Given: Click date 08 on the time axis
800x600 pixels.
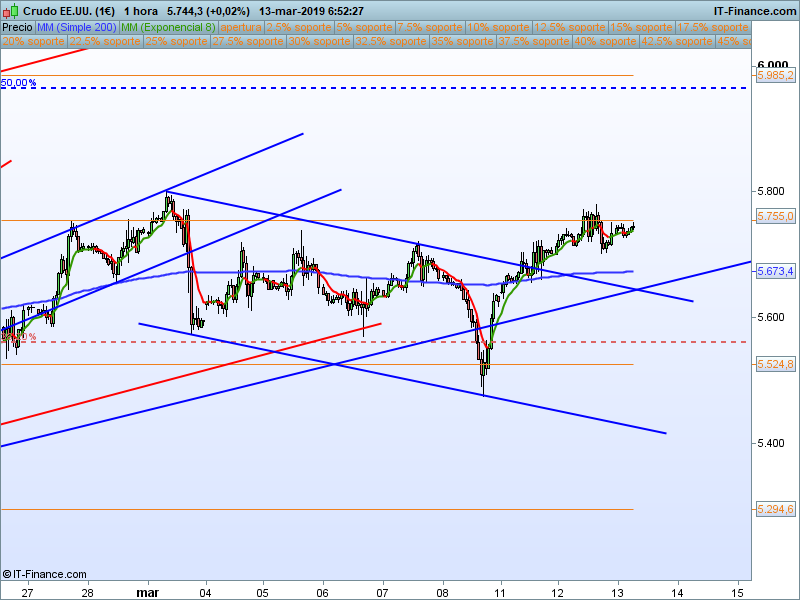Looking at the screenshot, I should (442, 592).
